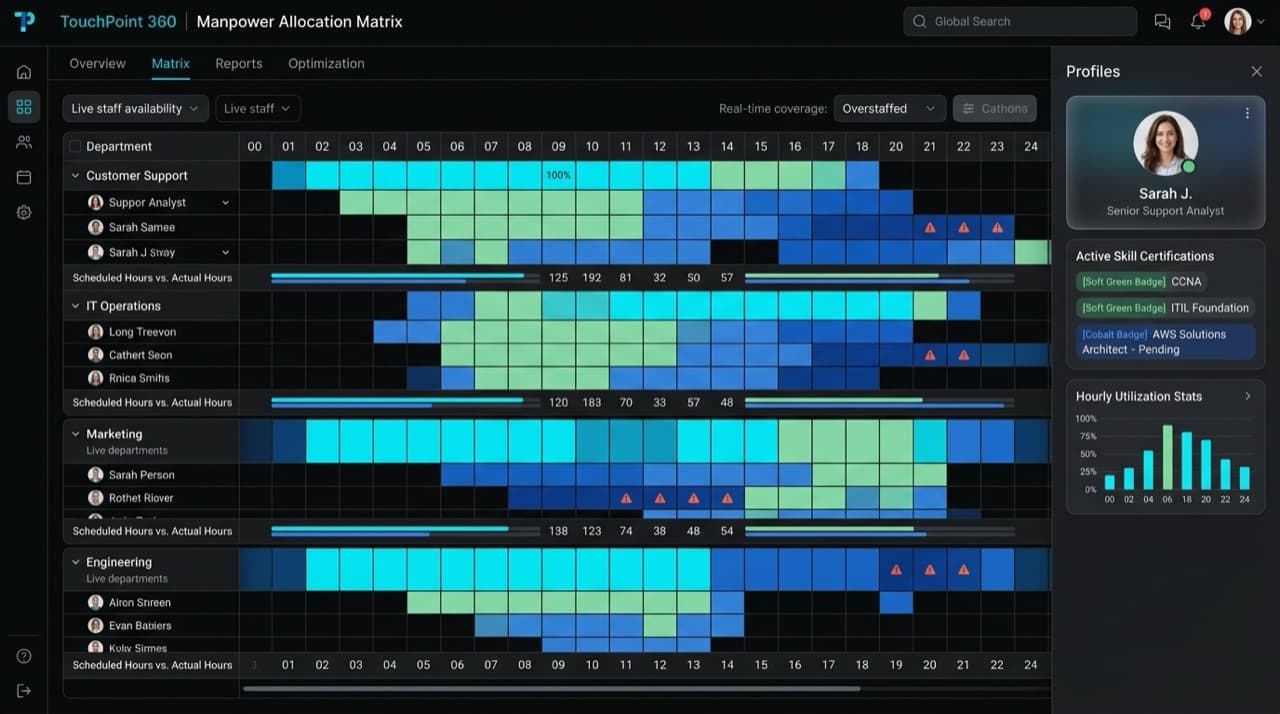Open the notifications bell
This screenshot has width=1280, height=714.
click(1198, 21)
